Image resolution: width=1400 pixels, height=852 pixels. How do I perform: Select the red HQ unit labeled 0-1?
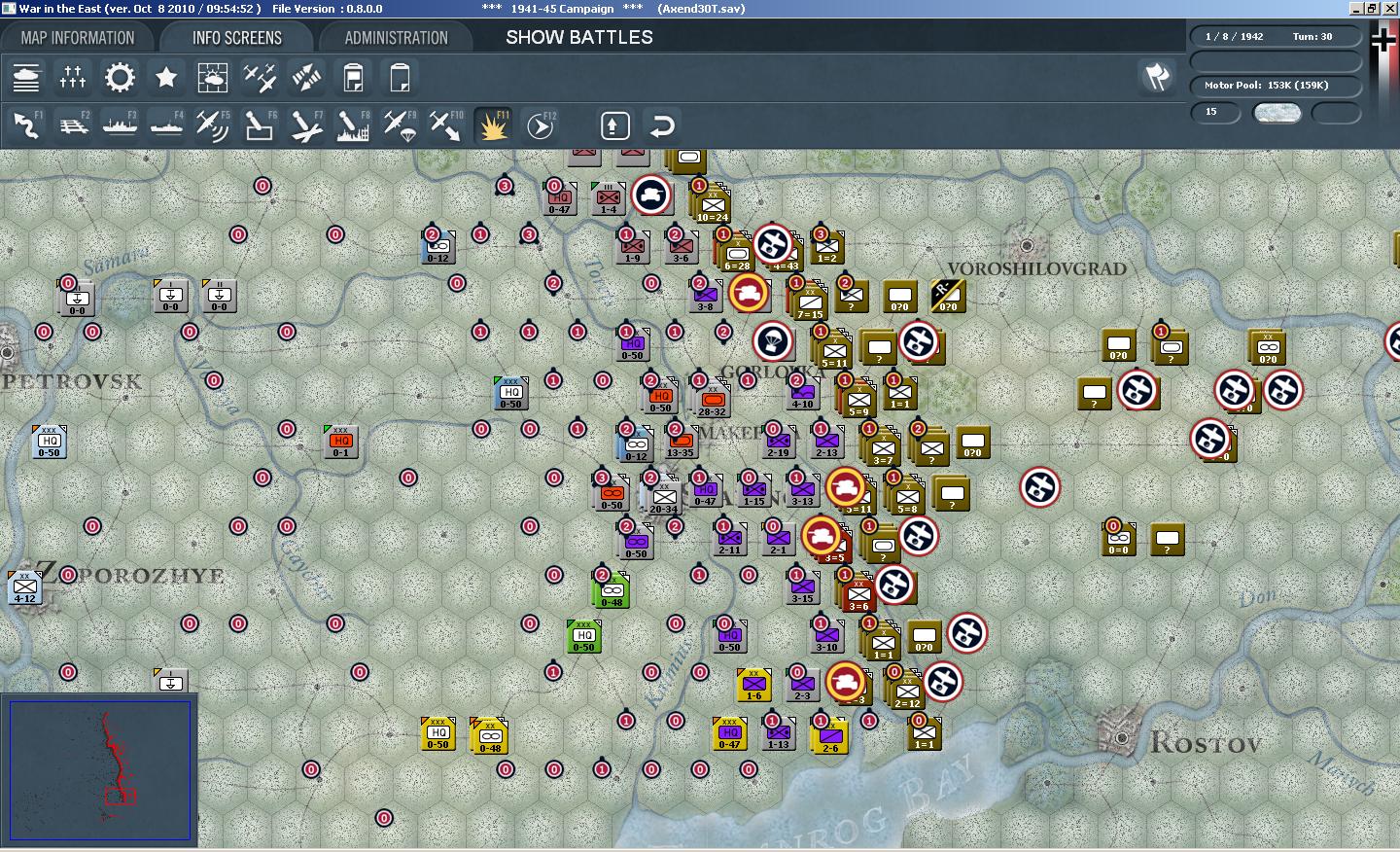[x=341, y=442]
